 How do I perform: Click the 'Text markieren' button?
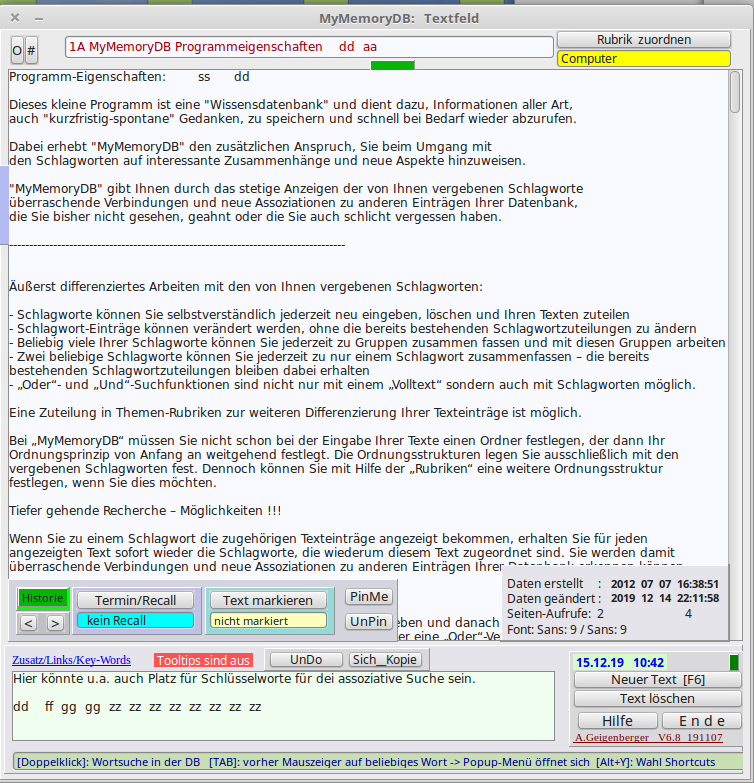(x=268, y=600)
